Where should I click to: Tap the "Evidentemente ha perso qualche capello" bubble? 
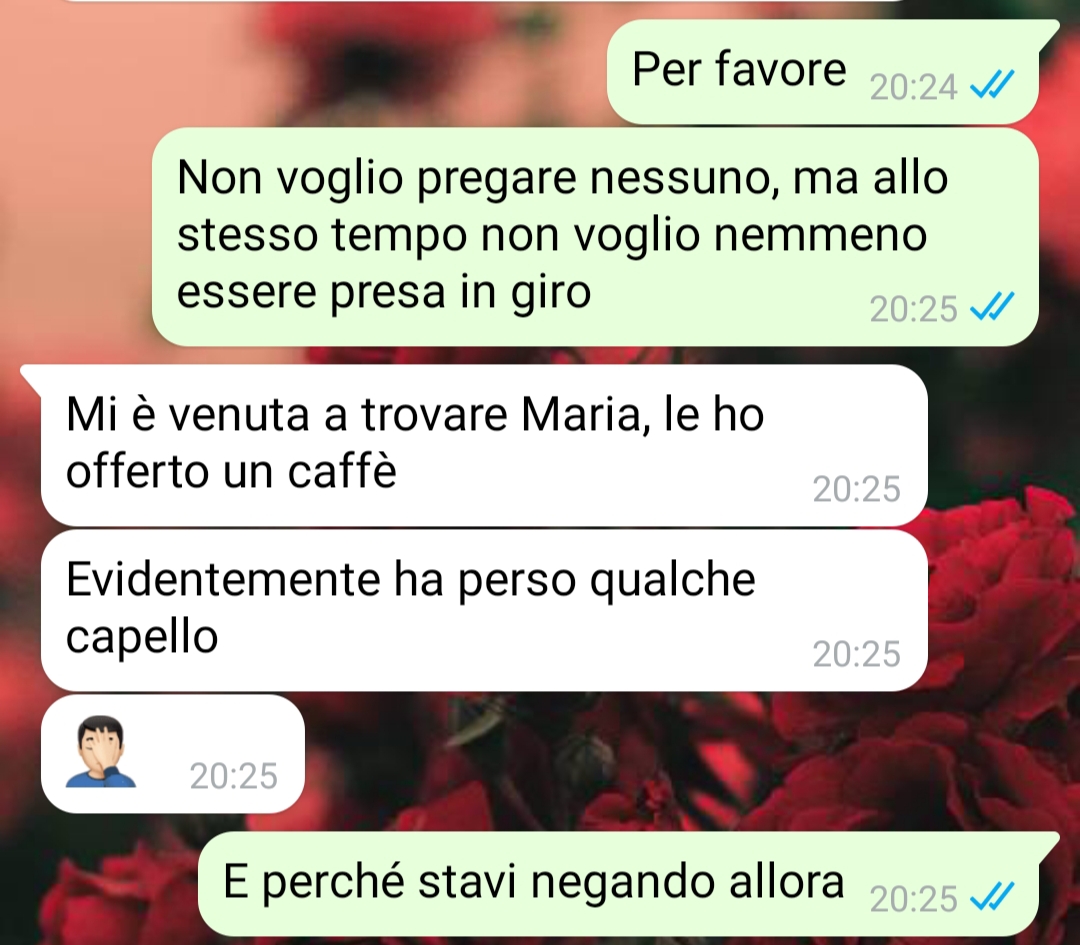coord(484,610)
